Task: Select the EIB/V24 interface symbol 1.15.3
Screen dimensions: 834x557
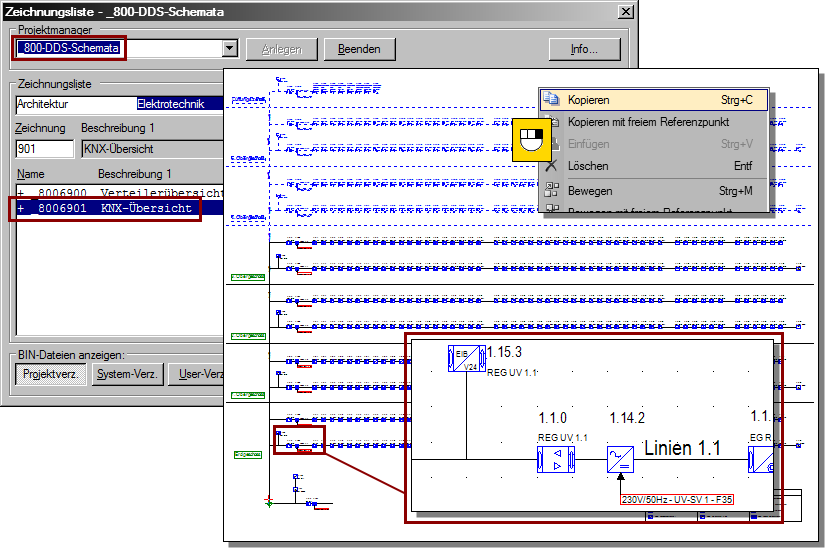Action: coord(466,359)
